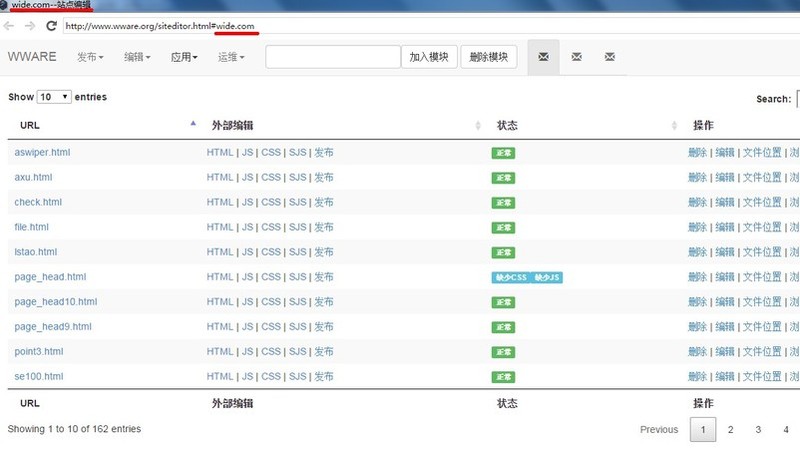The height and width of the screenshot is (453, 800).
Task: Click the browser forward arrow
Action: tap(32, 25)
